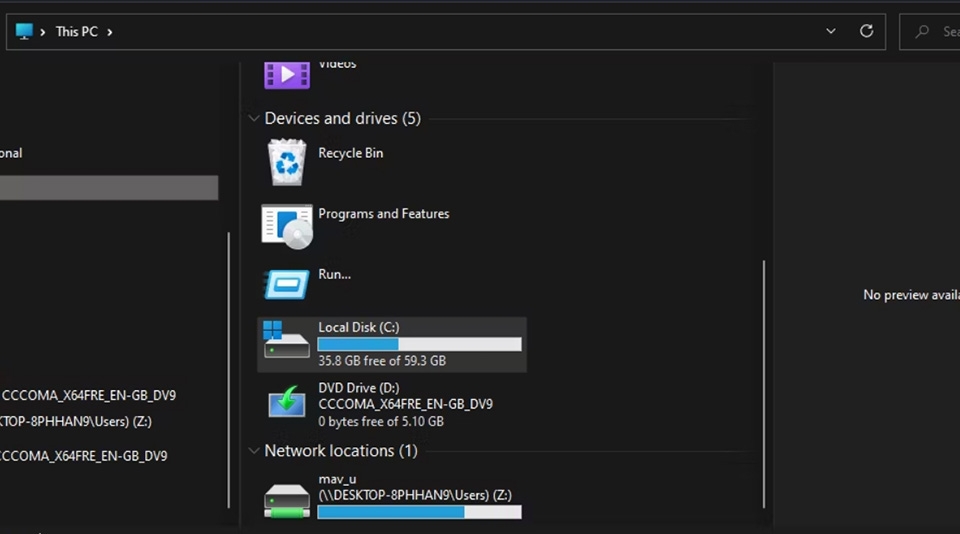Select the Users (Z:) item in sidebar
960x534 pixels.
(75, 421)
